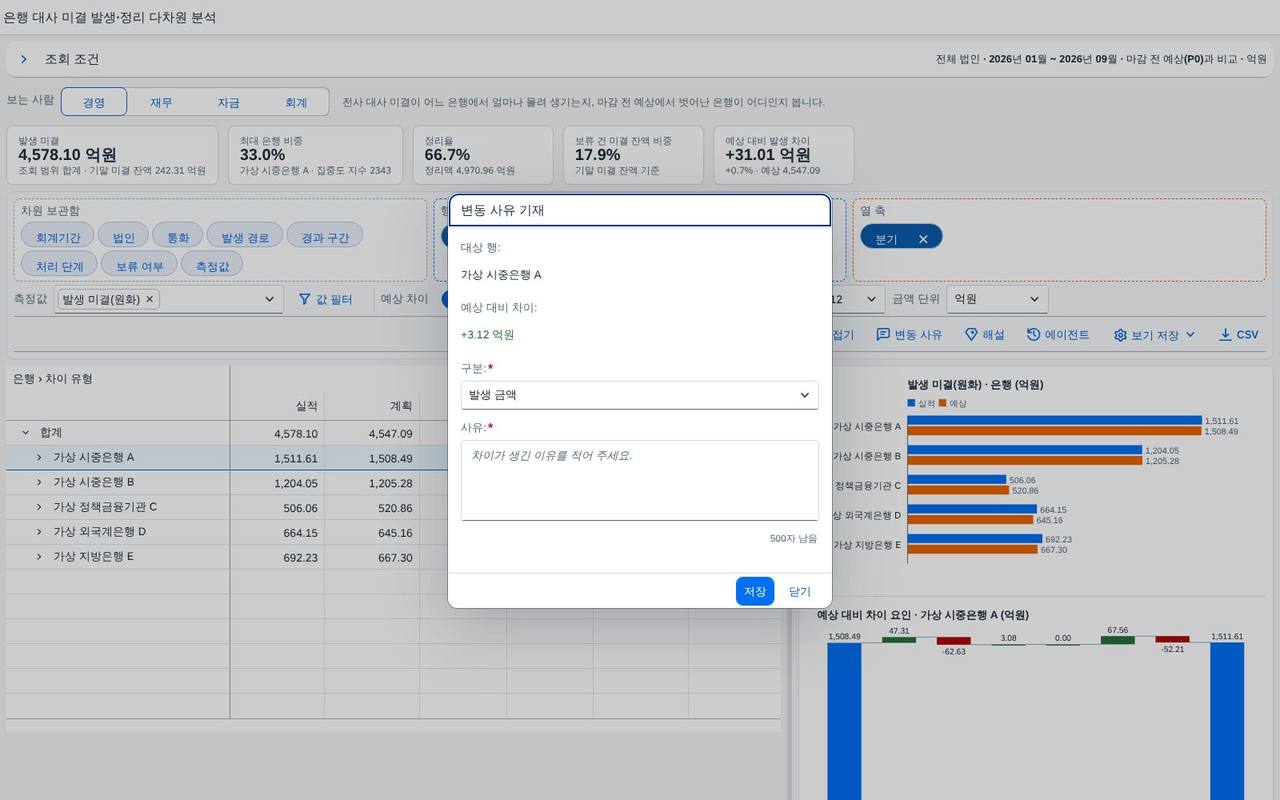Click the 1,511.61 cell for 가상 시중은행 A
Image resolution: width=1280 pixels, height=800 pixels.
coord(277,458)
